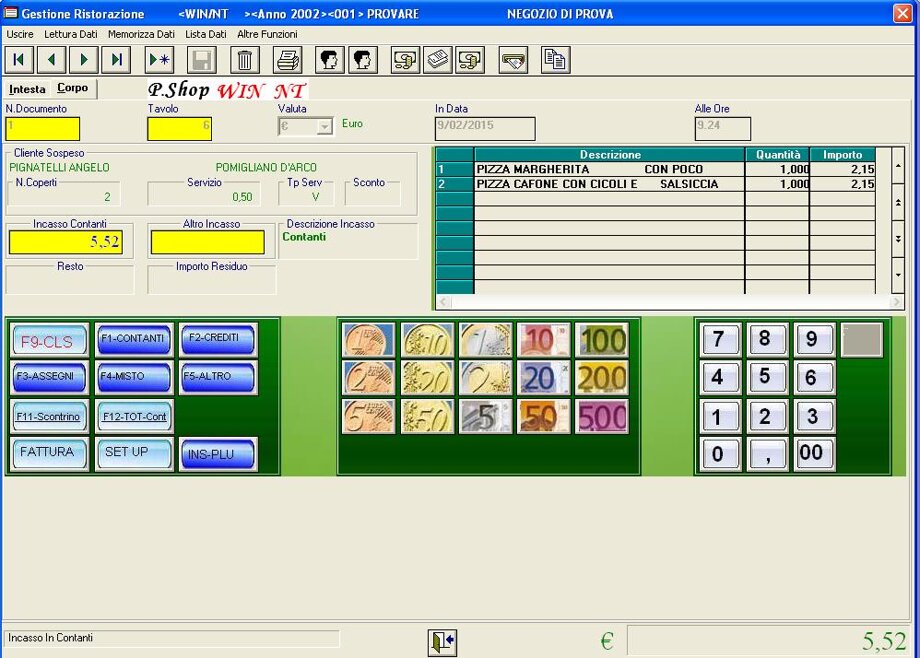The height and width of the screenshot is (658, 920).
Task: Jump to the last record
Action: click(116, 60)
